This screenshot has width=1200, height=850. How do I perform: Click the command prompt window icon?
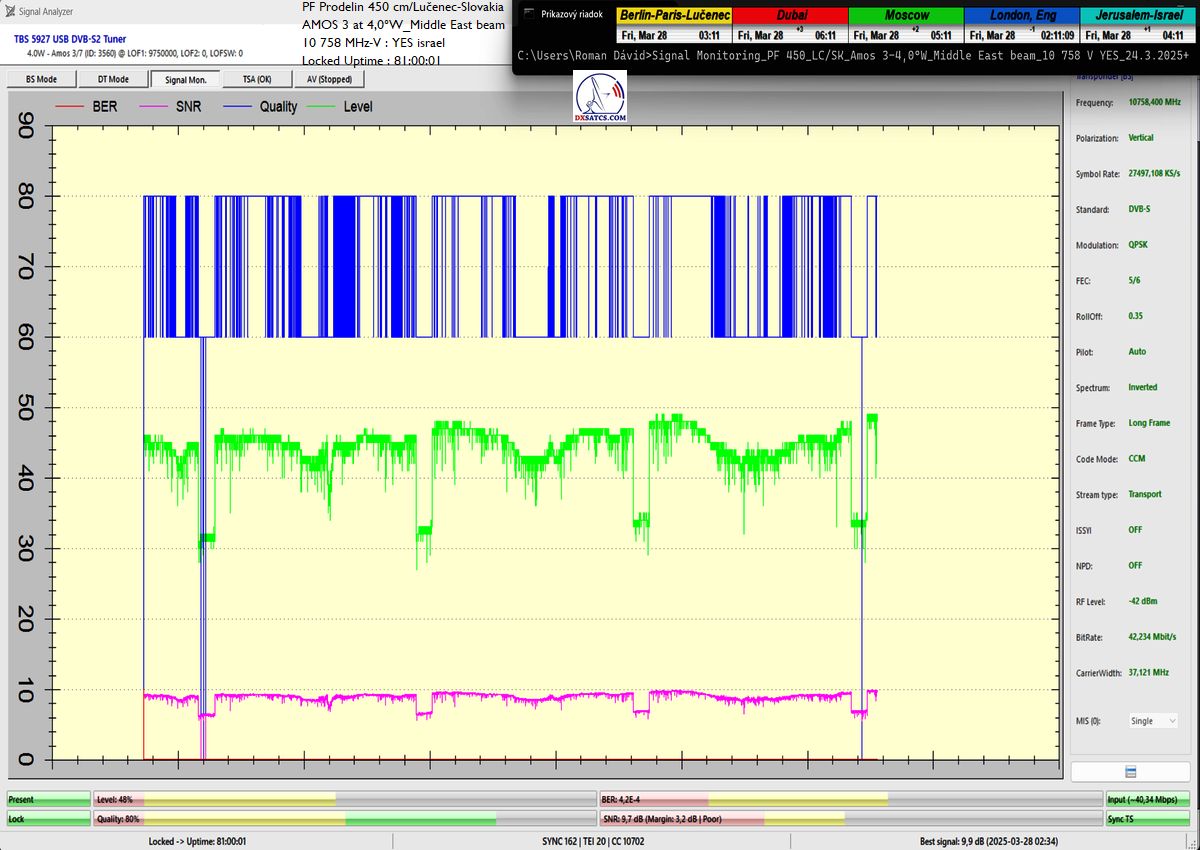click(x=528, y=15)
